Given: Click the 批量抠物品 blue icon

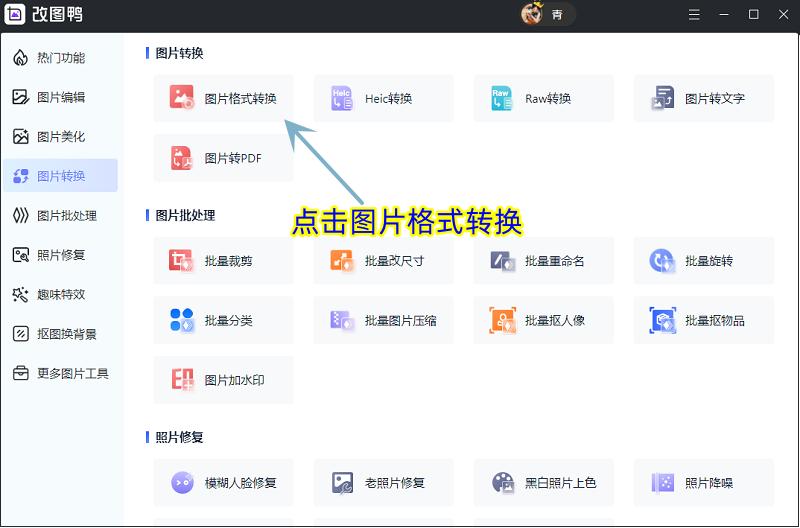Looking at the screenshot, I should [662, 320].
